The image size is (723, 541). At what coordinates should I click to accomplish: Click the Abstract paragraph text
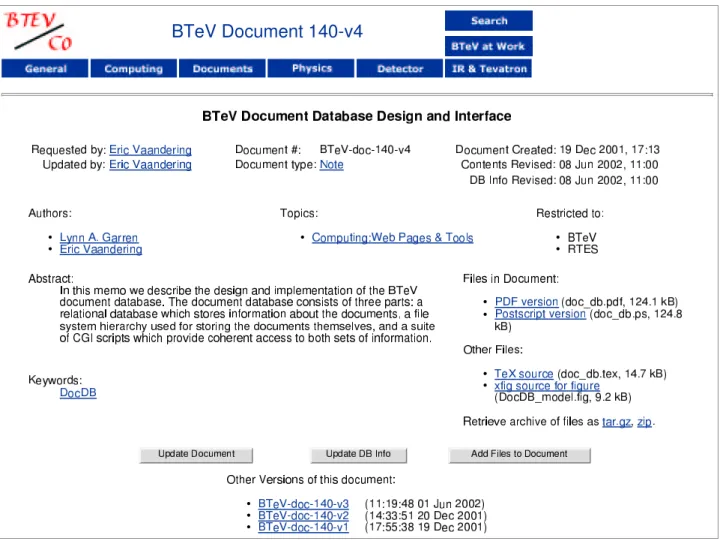(247, 315)
